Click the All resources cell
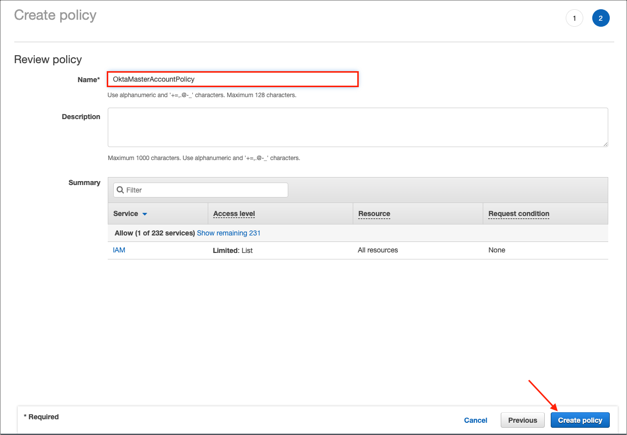 (x=377, y=250)
